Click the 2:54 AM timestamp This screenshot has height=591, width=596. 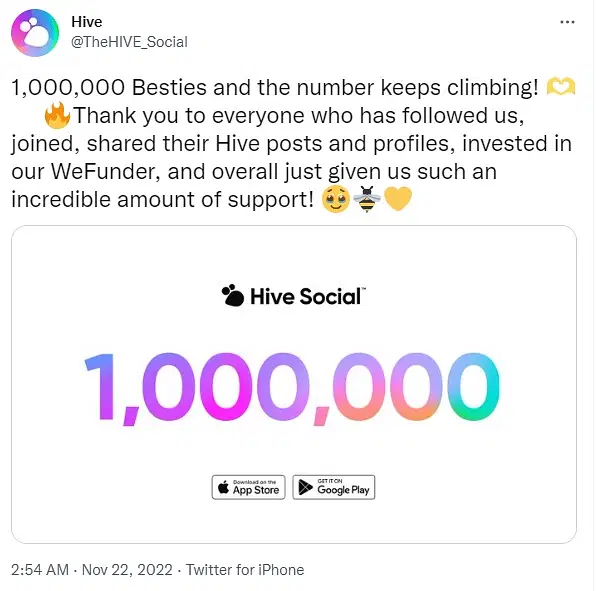tap(40, 570)
